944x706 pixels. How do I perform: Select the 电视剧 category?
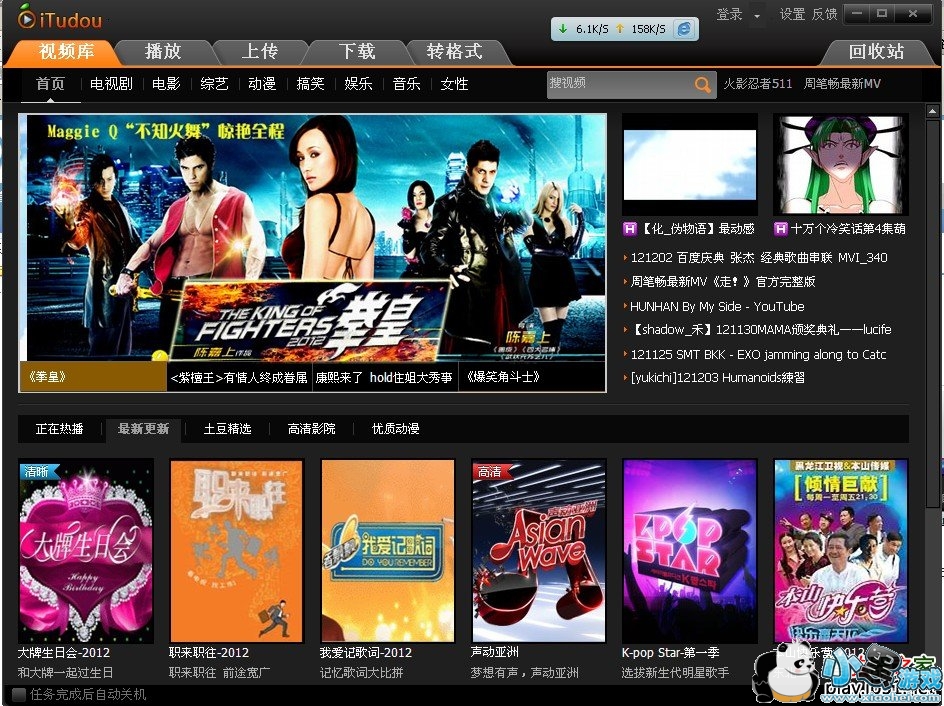[x=111, y=84]
